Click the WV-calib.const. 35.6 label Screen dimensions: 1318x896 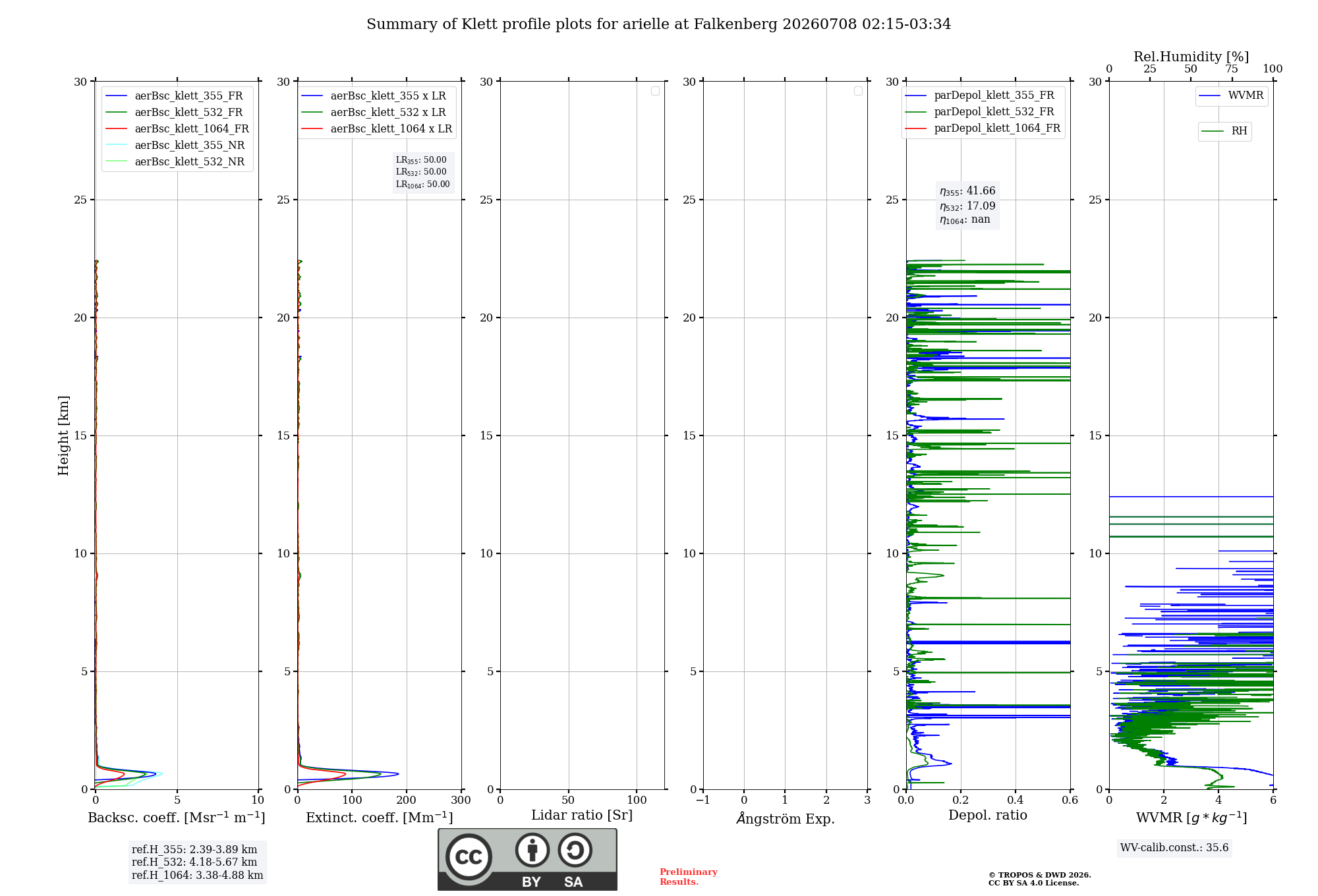(1174, 848)
